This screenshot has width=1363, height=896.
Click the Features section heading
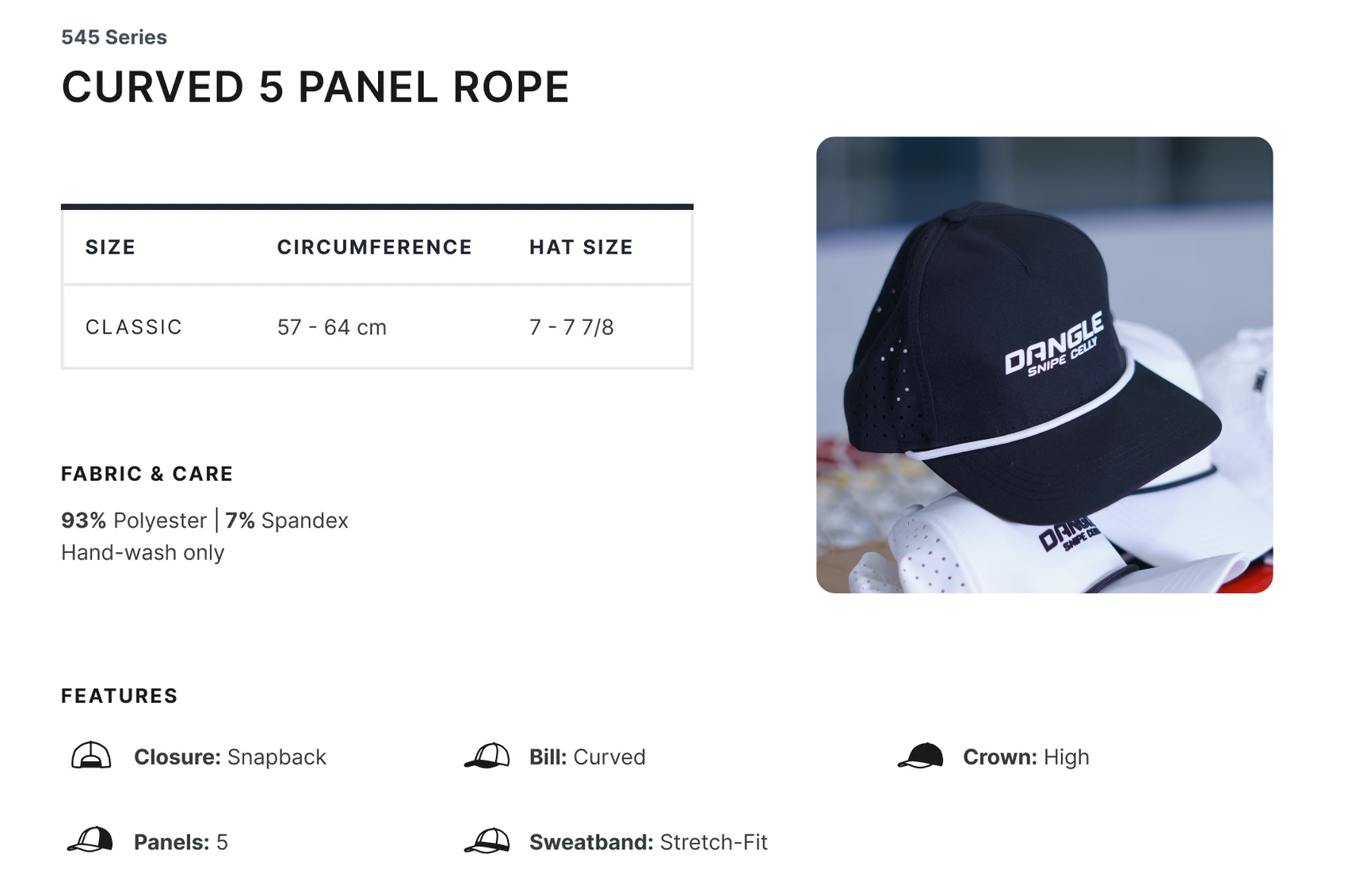pyautogui.click(x=120, y=696)
